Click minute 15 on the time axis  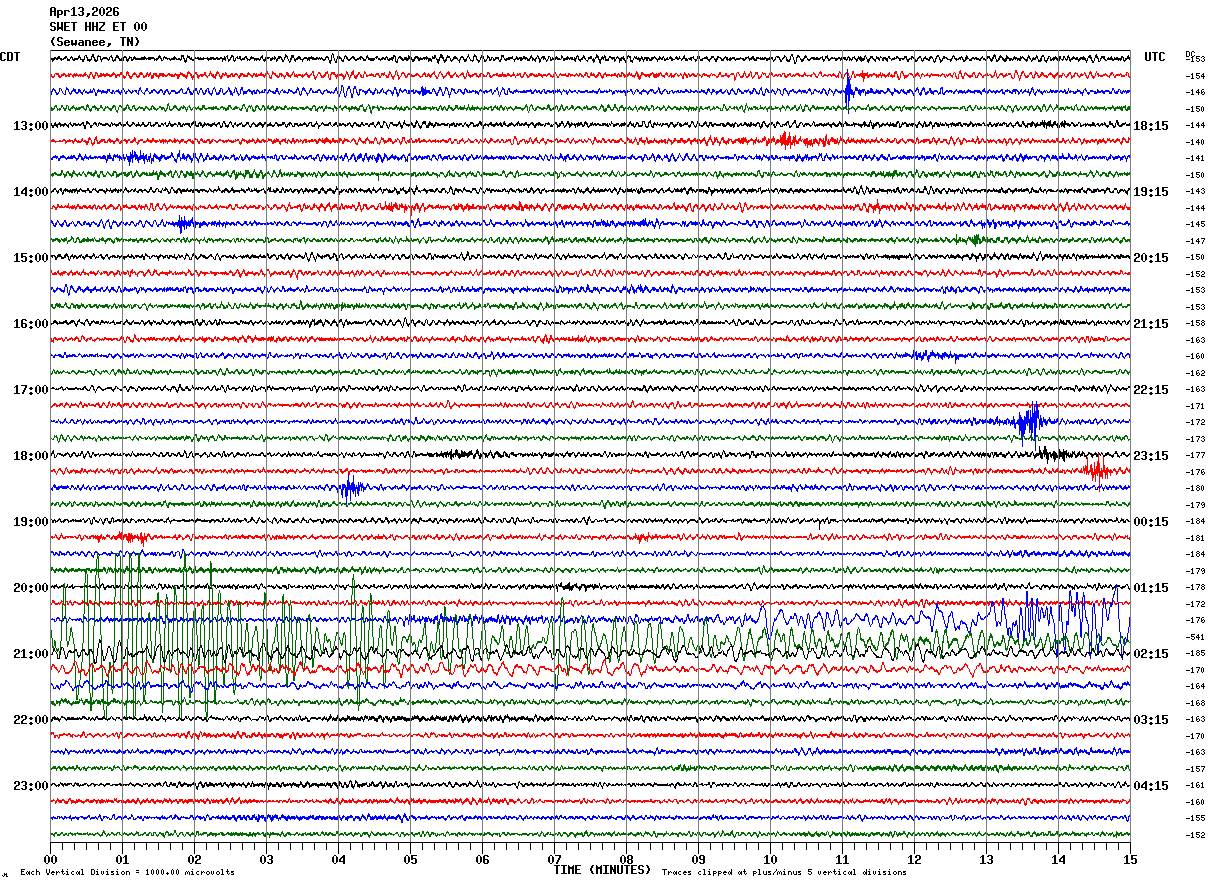coord(1129,859)
